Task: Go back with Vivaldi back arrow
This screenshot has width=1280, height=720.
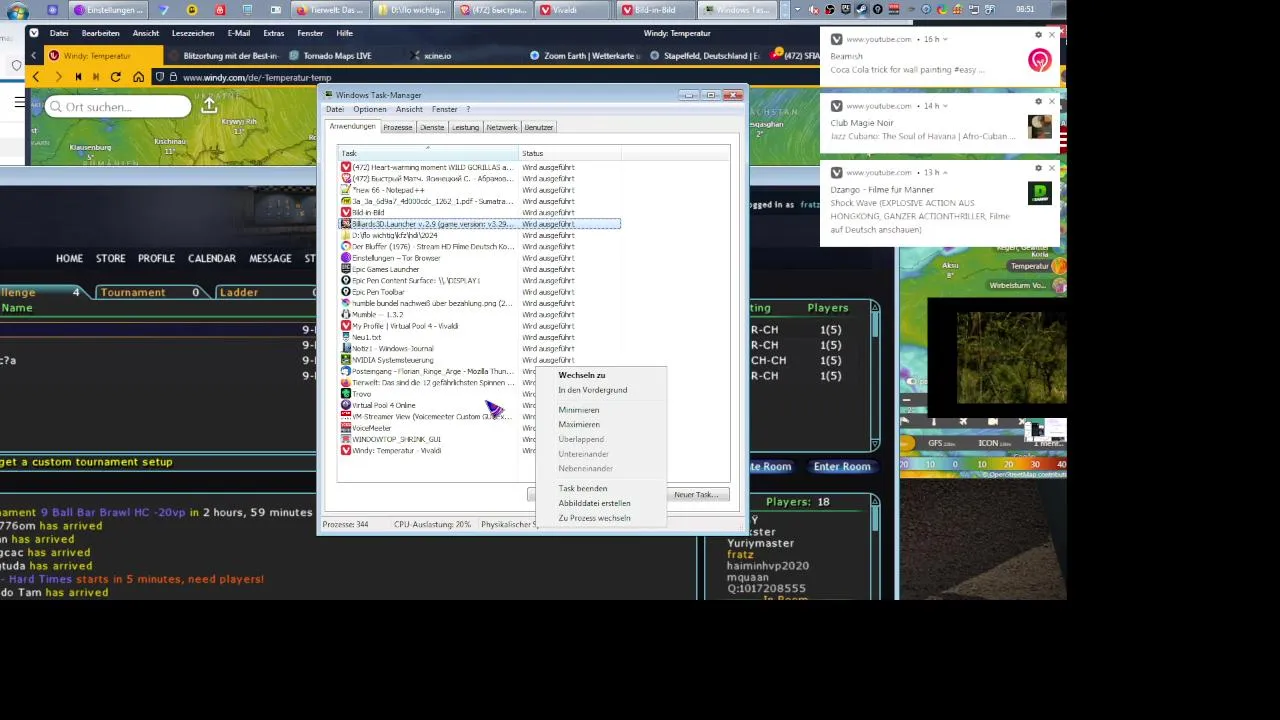Action: [x=36, y=77]
